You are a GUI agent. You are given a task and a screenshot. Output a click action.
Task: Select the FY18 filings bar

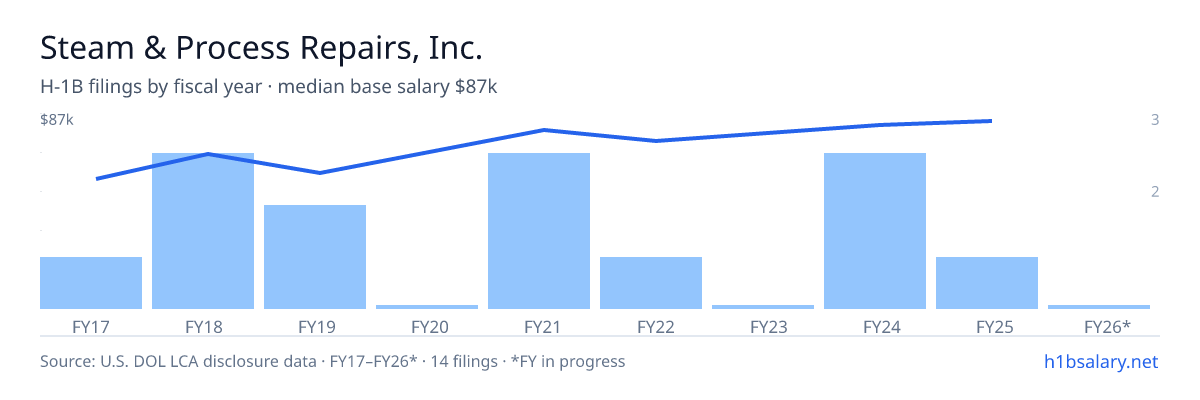(203, 231)
